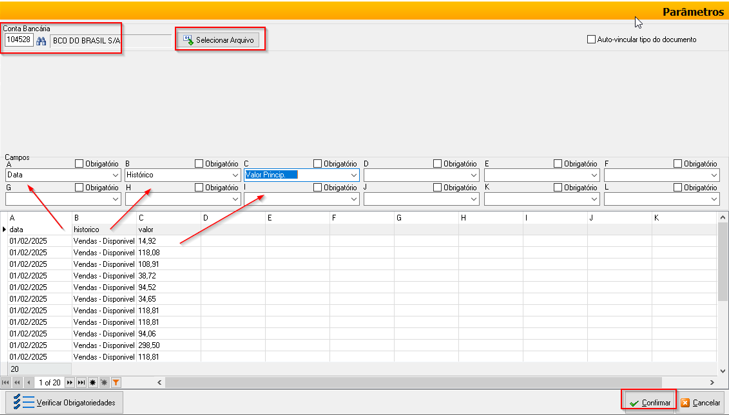Screen dimensions: 729x415
Task: Click the Conta Bancária code input field
Action: 18,41
